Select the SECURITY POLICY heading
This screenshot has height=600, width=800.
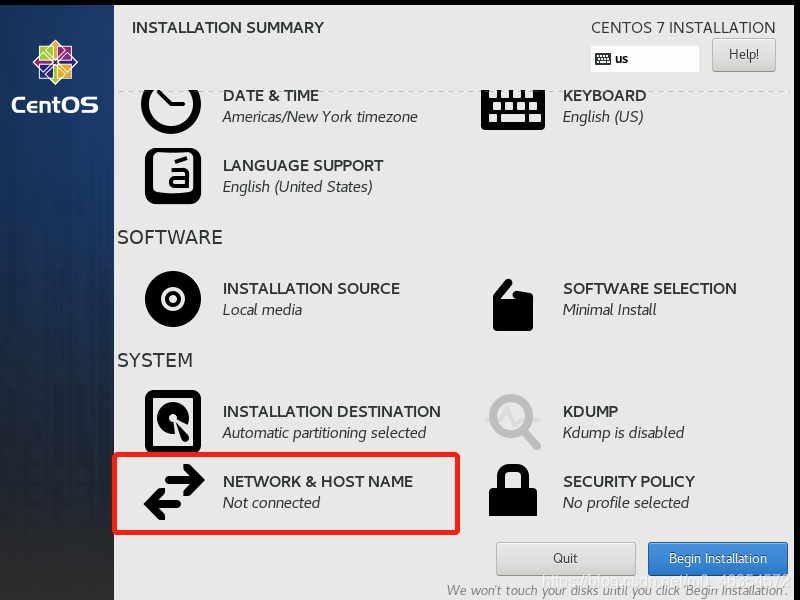click(x=629, y=482)
